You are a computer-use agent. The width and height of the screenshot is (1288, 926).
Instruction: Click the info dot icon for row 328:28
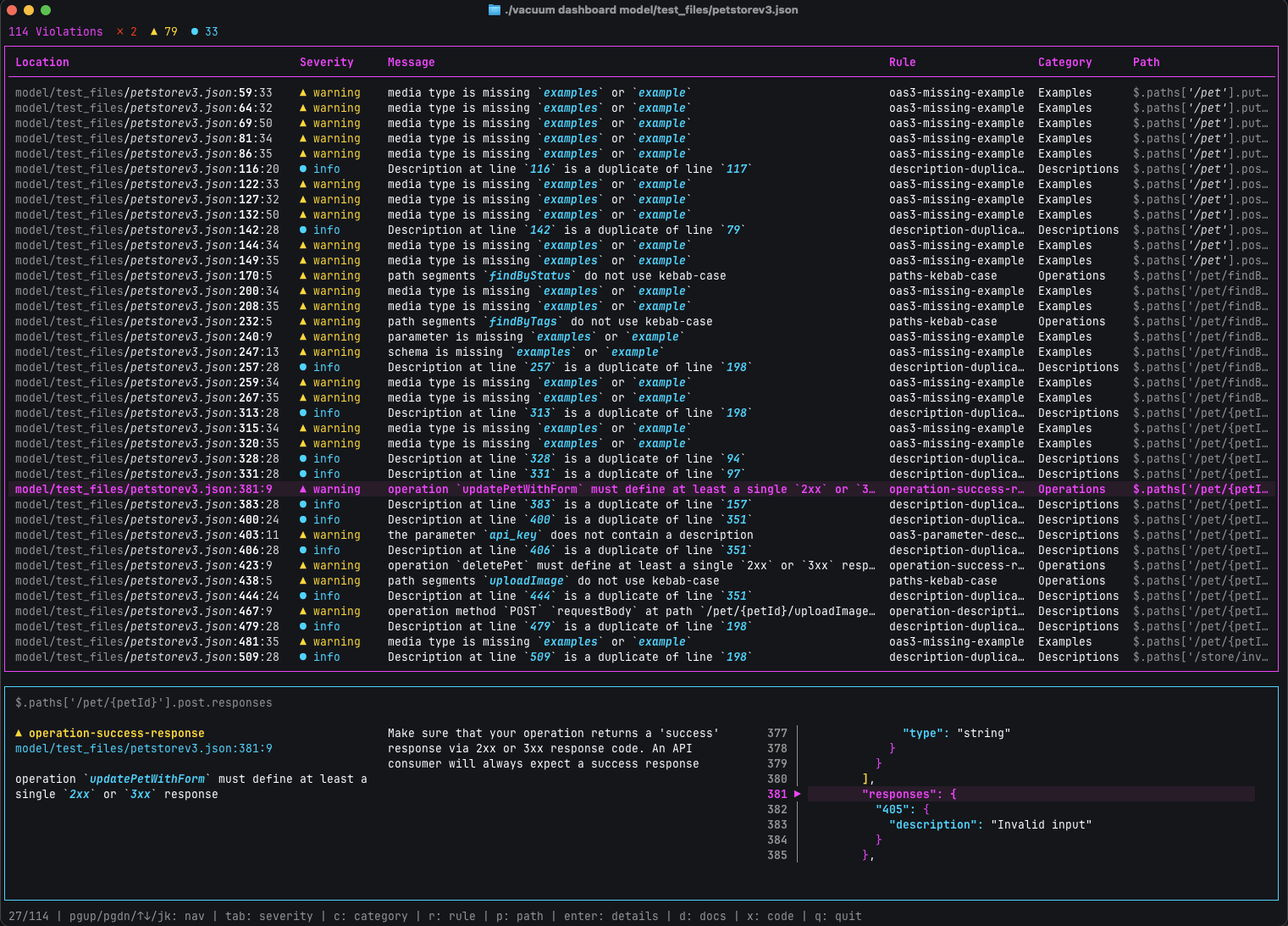[x=303, y=459]
